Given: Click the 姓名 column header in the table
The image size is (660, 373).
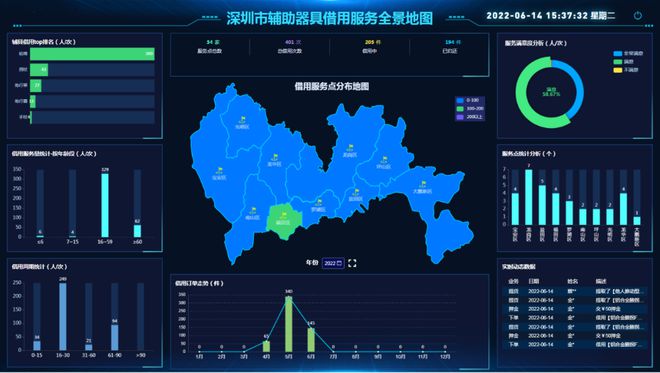Looking at the screenshot, I should (x=572, y=281).
